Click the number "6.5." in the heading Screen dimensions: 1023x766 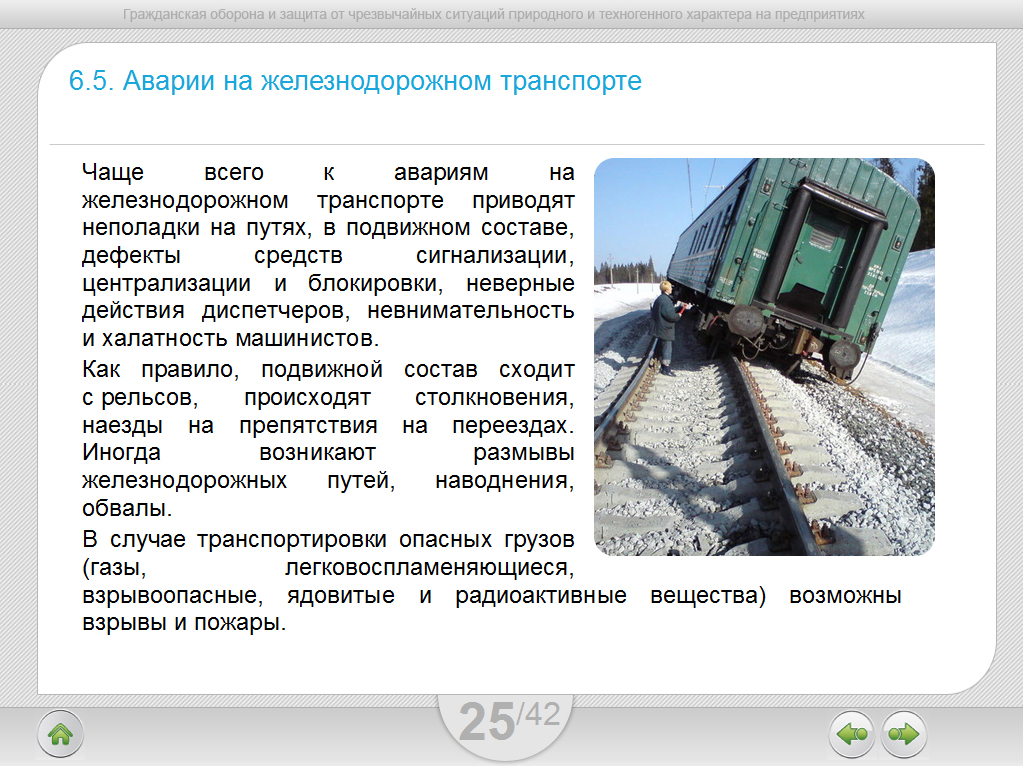coord(90,81)
